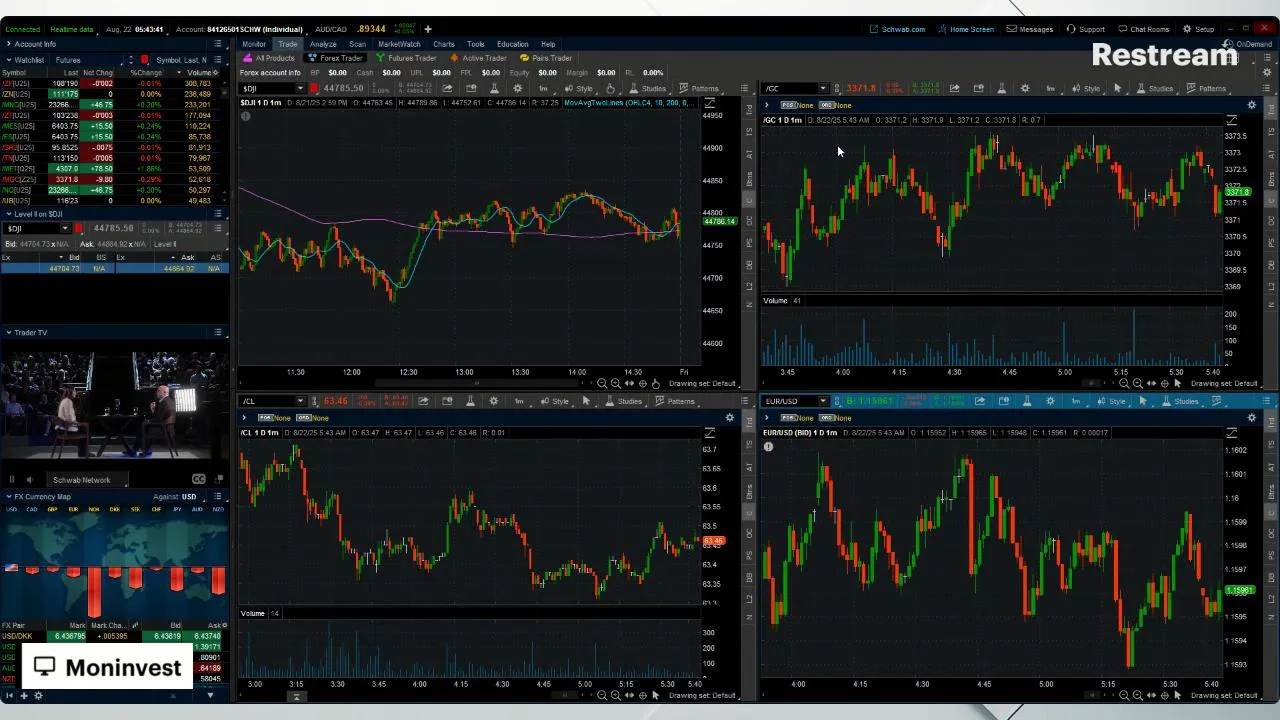The width and height of the screenshot is (1280, 720).
Task: Expand the /GC position row arrow
Action: (767, 105)
